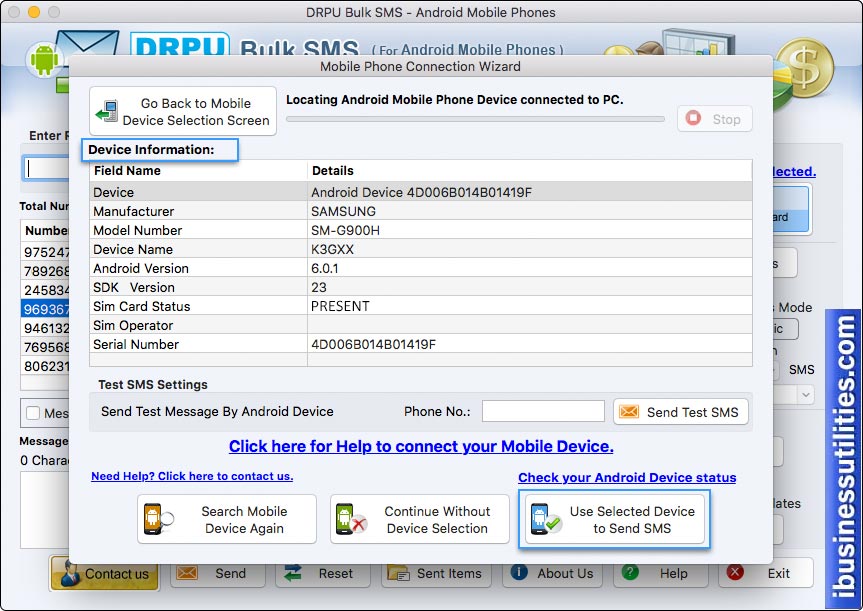The height and width of the screenshot is (611, 863).
Task: Click the envelope icon on Send Test SMS
Action: pos(629,411)
